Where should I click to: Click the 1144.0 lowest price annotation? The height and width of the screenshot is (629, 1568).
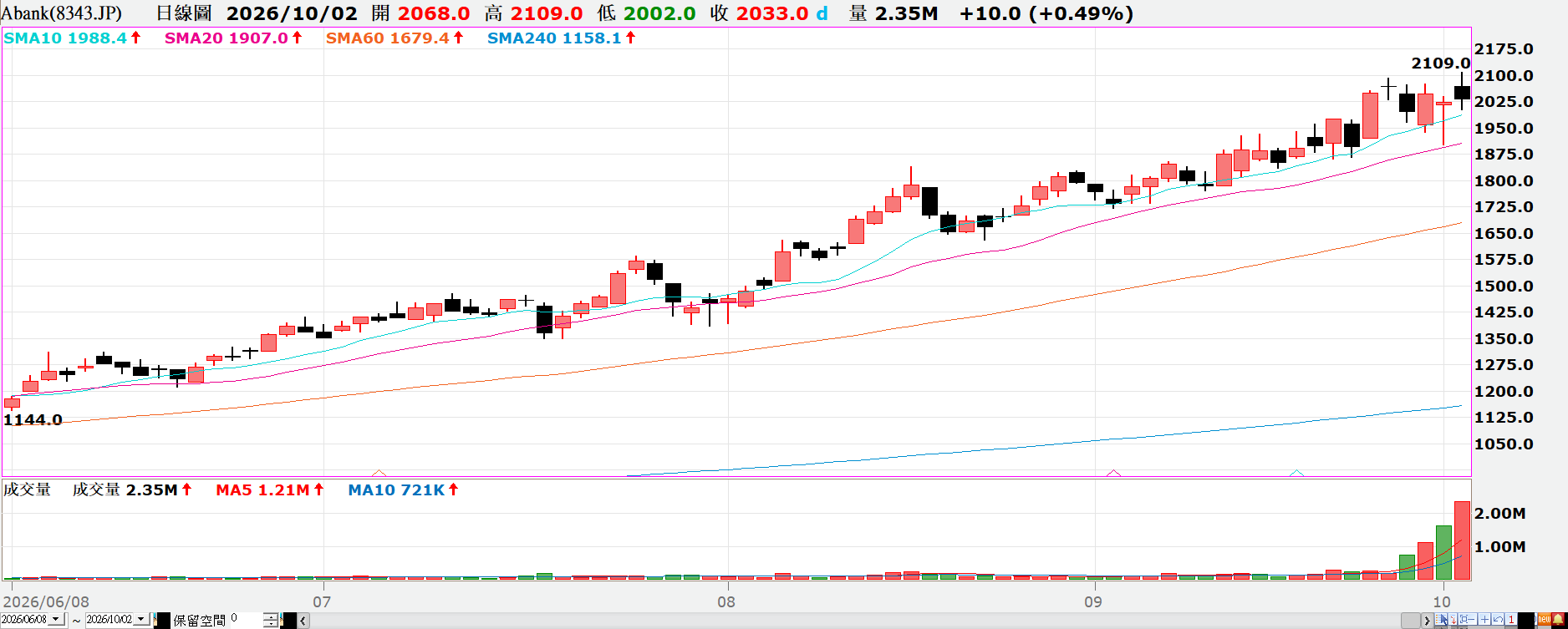click(33, 419)
